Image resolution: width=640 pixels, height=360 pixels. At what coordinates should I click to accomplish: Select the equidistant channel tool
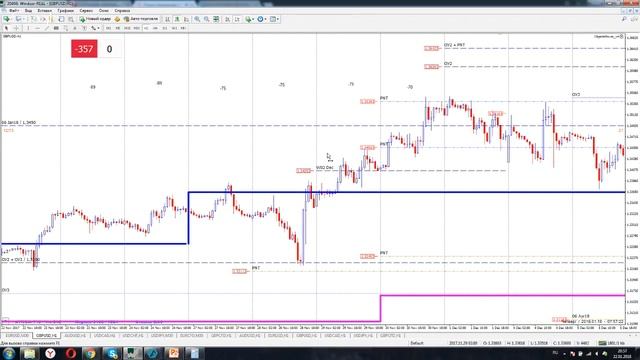(x=56, y=28)
